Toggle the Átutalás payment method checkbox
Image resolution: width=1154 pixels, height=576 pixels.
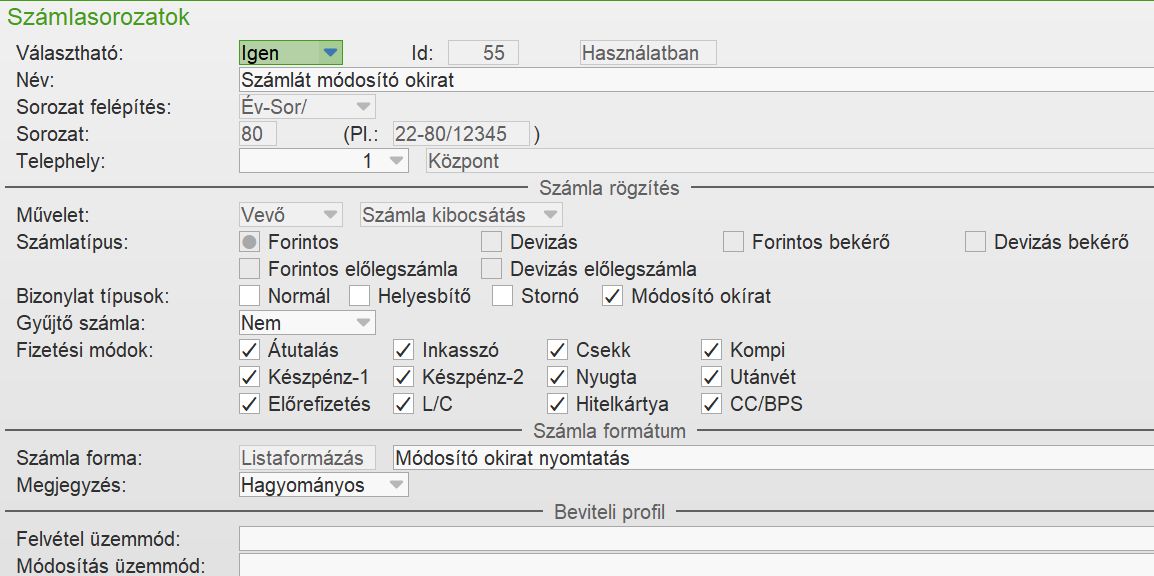[250, 350]
